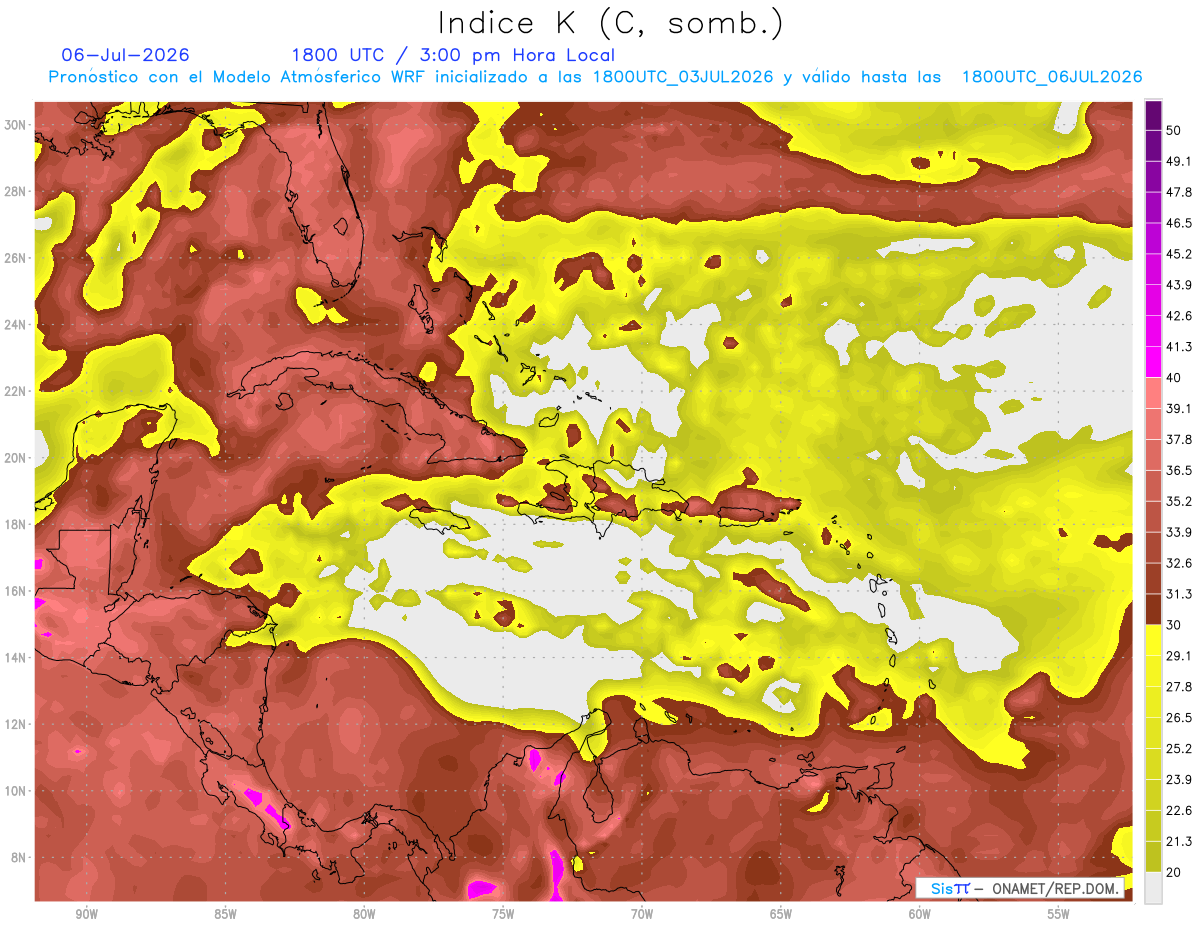The image size is (1200, 927).
Task: Click the color bar value '40'
Action: point(1175,378)
